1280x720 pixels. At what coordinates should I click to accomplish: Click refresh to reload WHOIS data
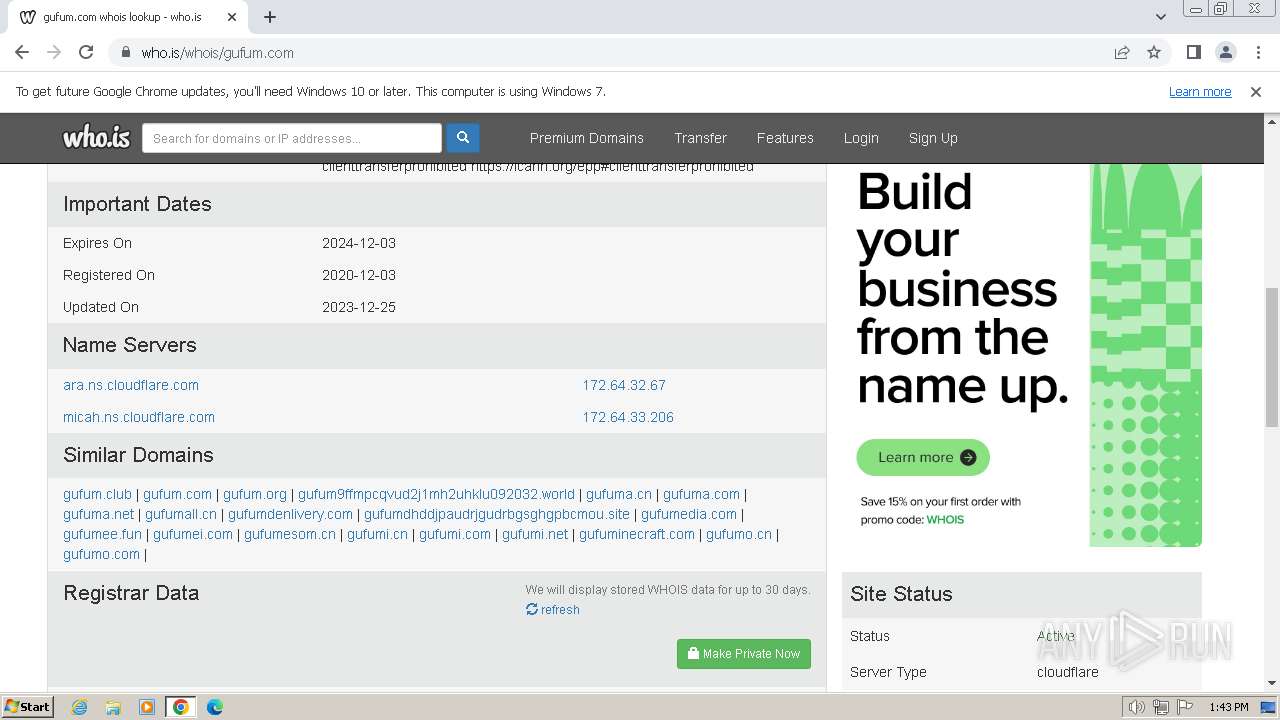point(553,610)
